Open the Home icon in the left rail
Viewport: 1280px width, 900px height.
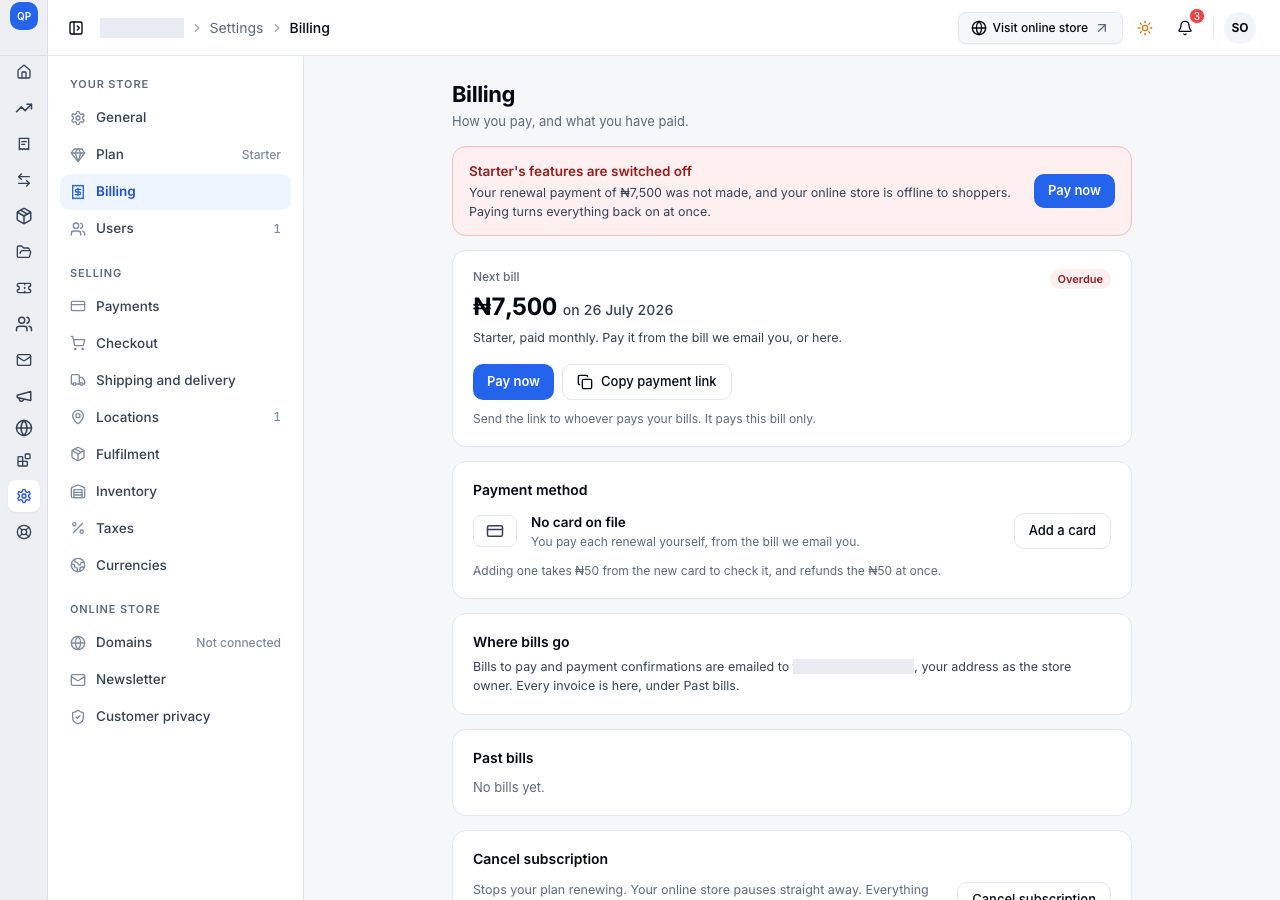pyautogui.click(x=24, y=72)
